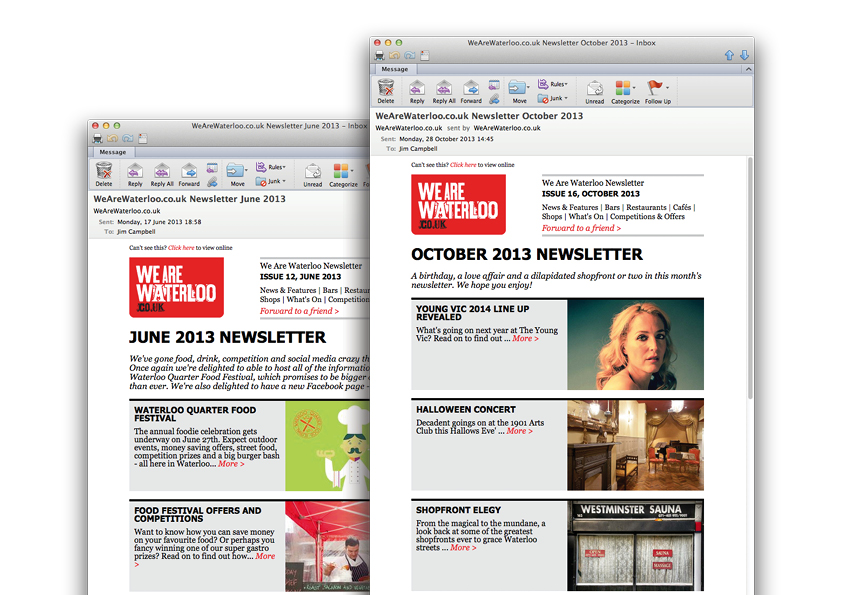Reply All in the October message window
Viewport: 842px width, 595px height.
click(444, 91)
